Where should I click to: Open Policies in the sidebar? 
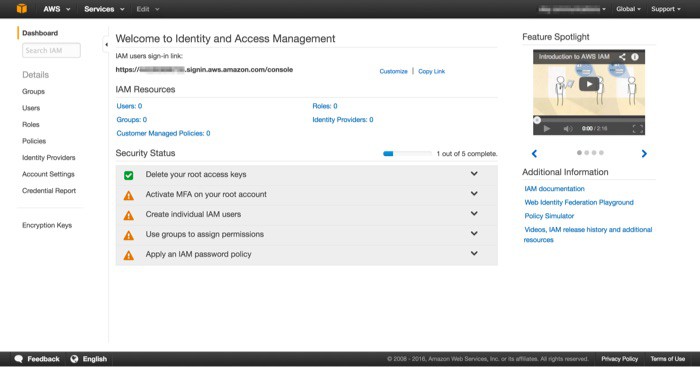(x=34, y=141)
